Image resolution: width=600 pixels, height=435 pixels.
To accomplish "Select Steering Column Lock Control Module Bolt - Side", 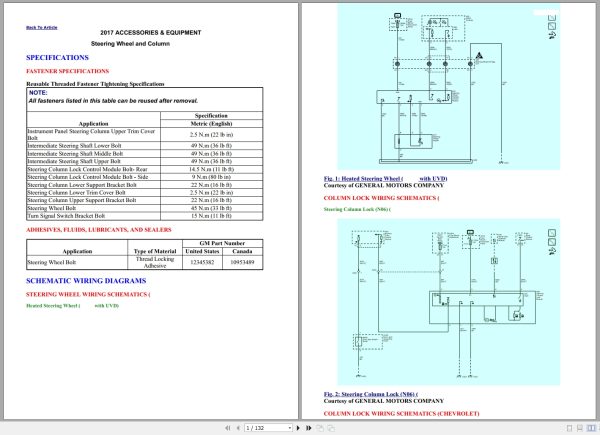I will (145, 177).
